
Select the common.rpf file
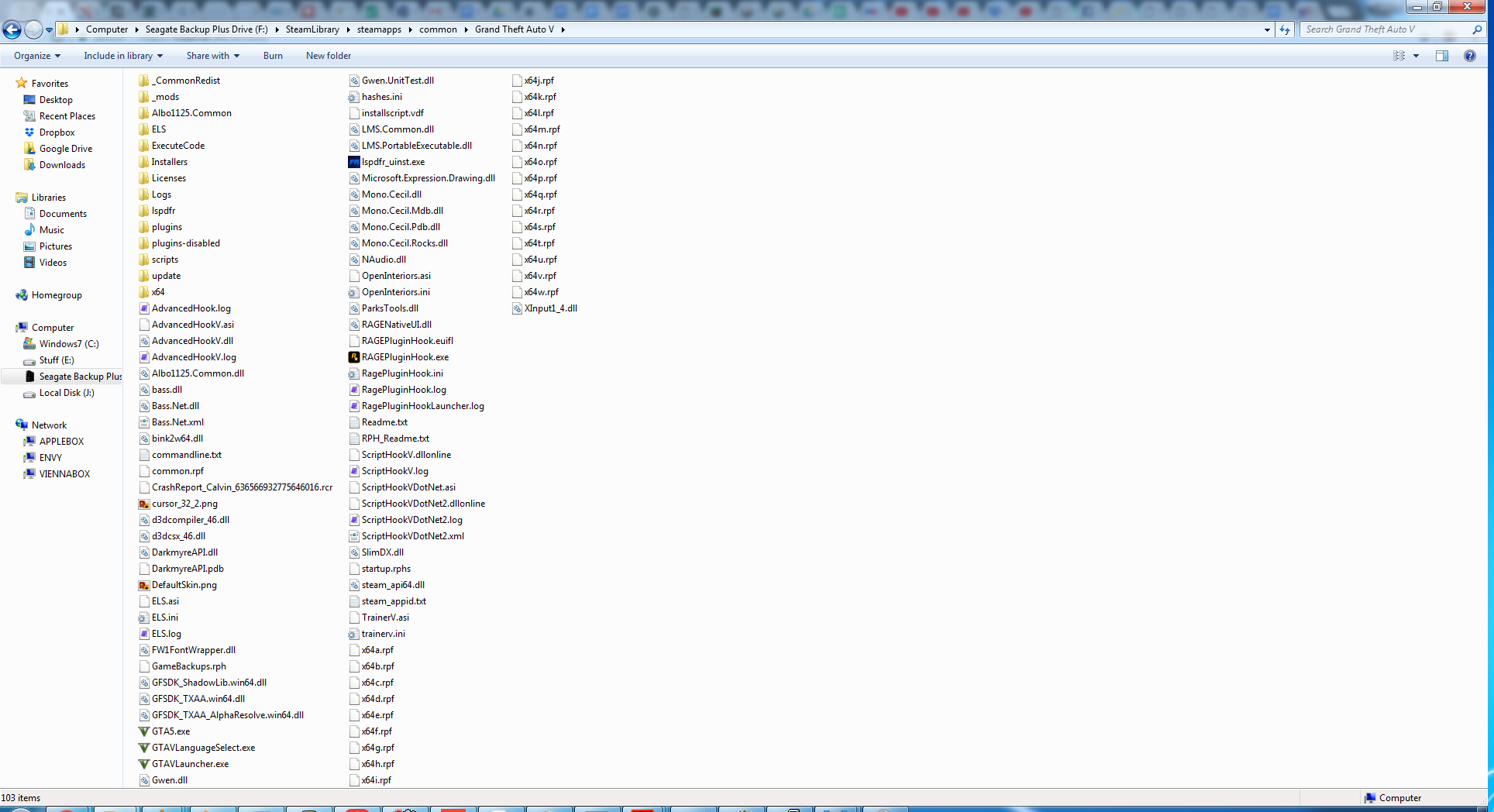(177, 471)
